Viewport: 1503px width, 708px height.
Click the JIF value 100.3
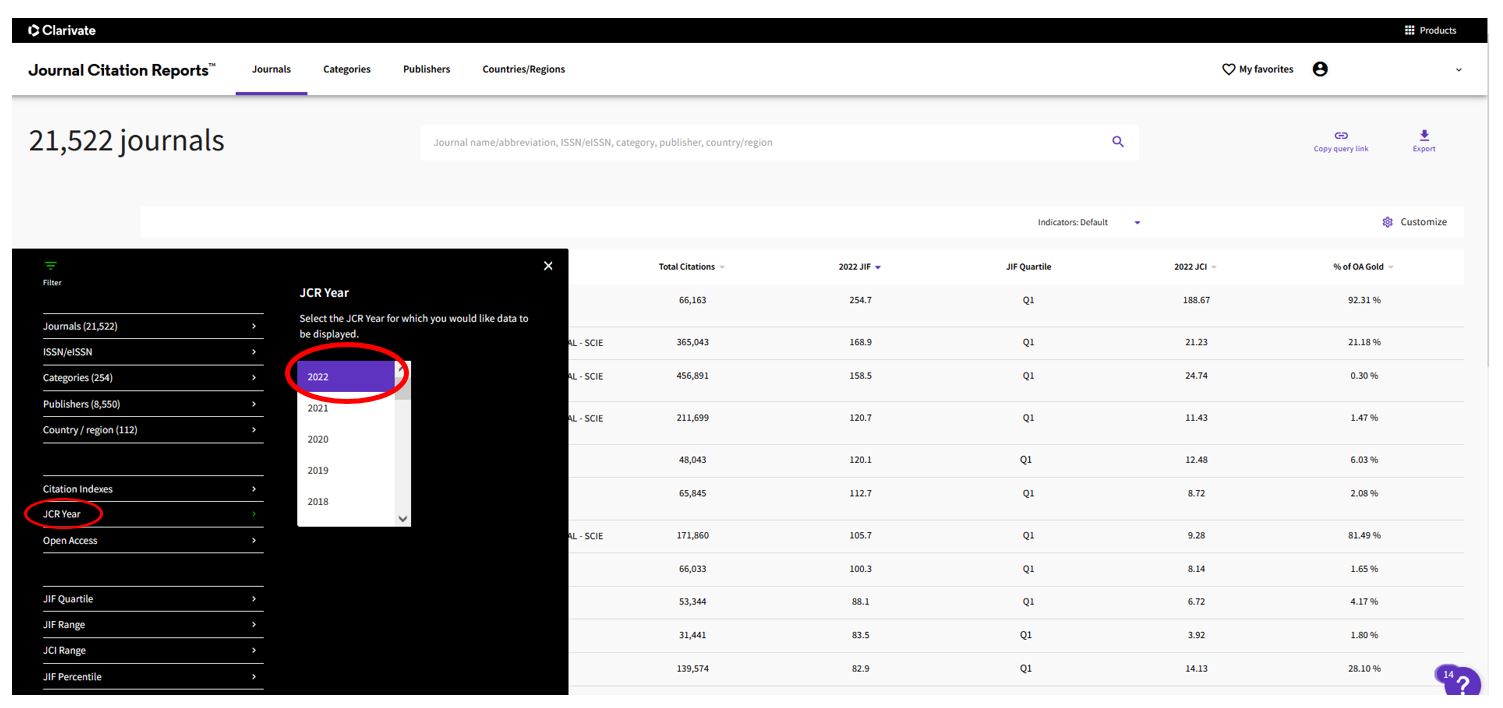coord(860,569)
